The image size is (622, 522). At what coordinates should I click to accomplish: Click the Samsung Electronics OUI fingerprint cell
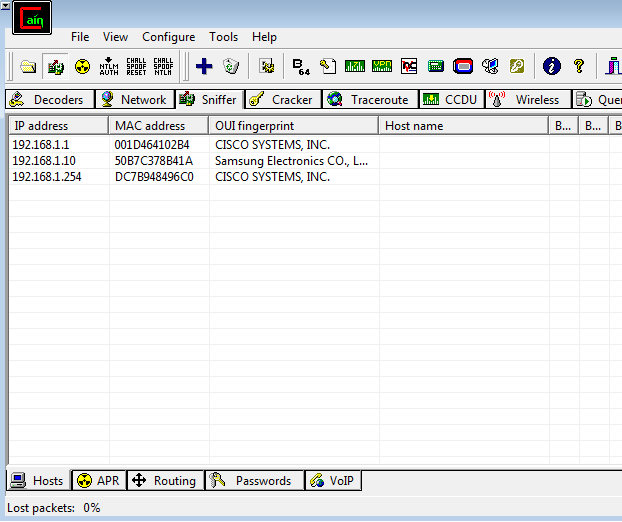click(292, 161)
